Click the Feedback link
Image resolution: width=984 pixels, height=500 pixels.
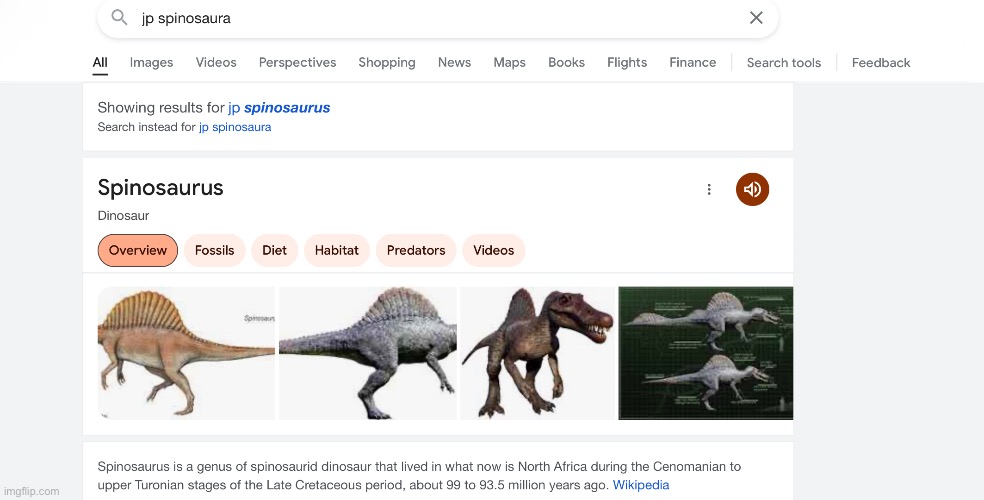click(881, 62)
